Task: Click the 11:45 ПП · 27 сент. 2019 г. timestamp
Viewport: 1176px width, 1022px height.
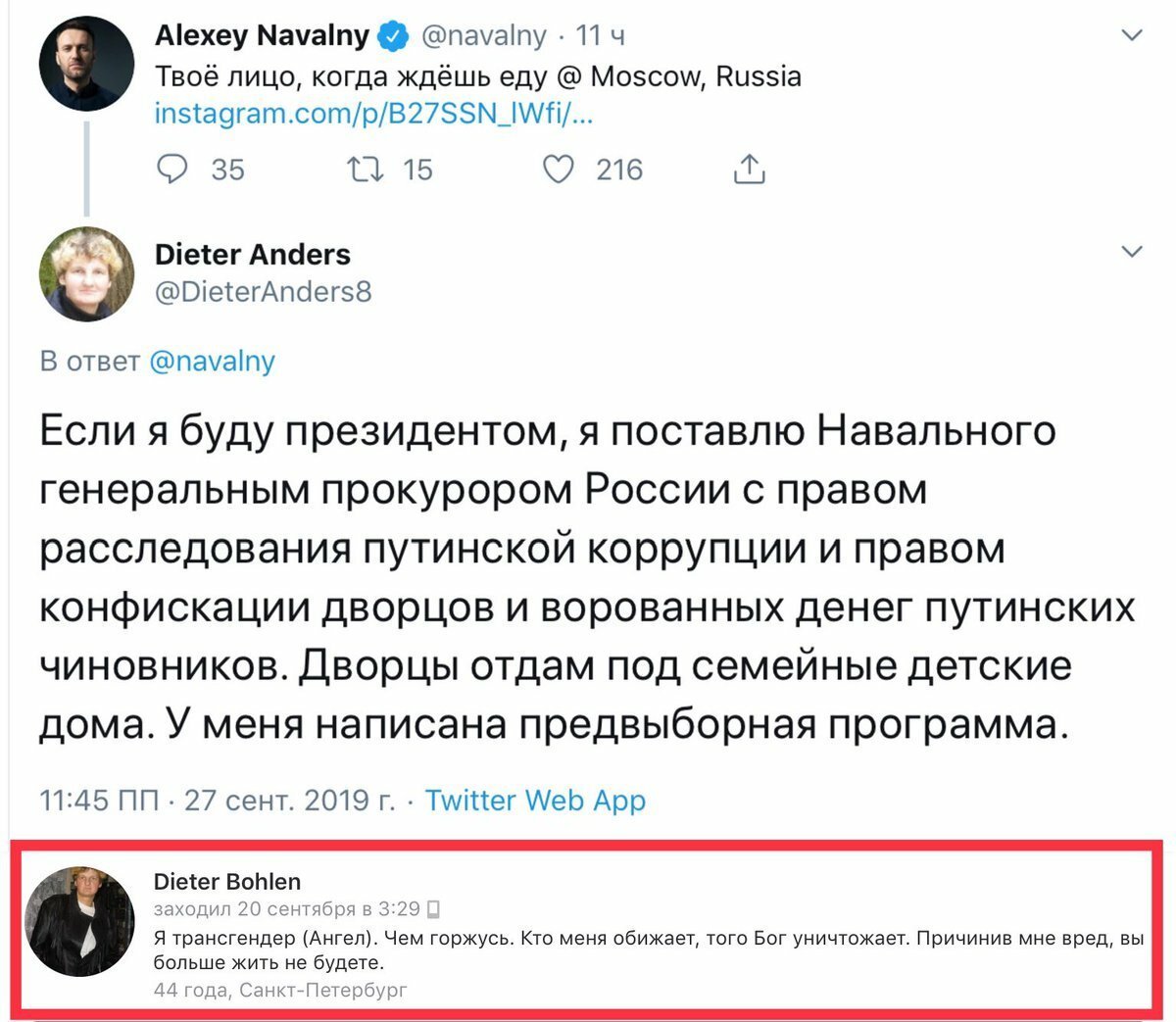Action: click(218, 801)
